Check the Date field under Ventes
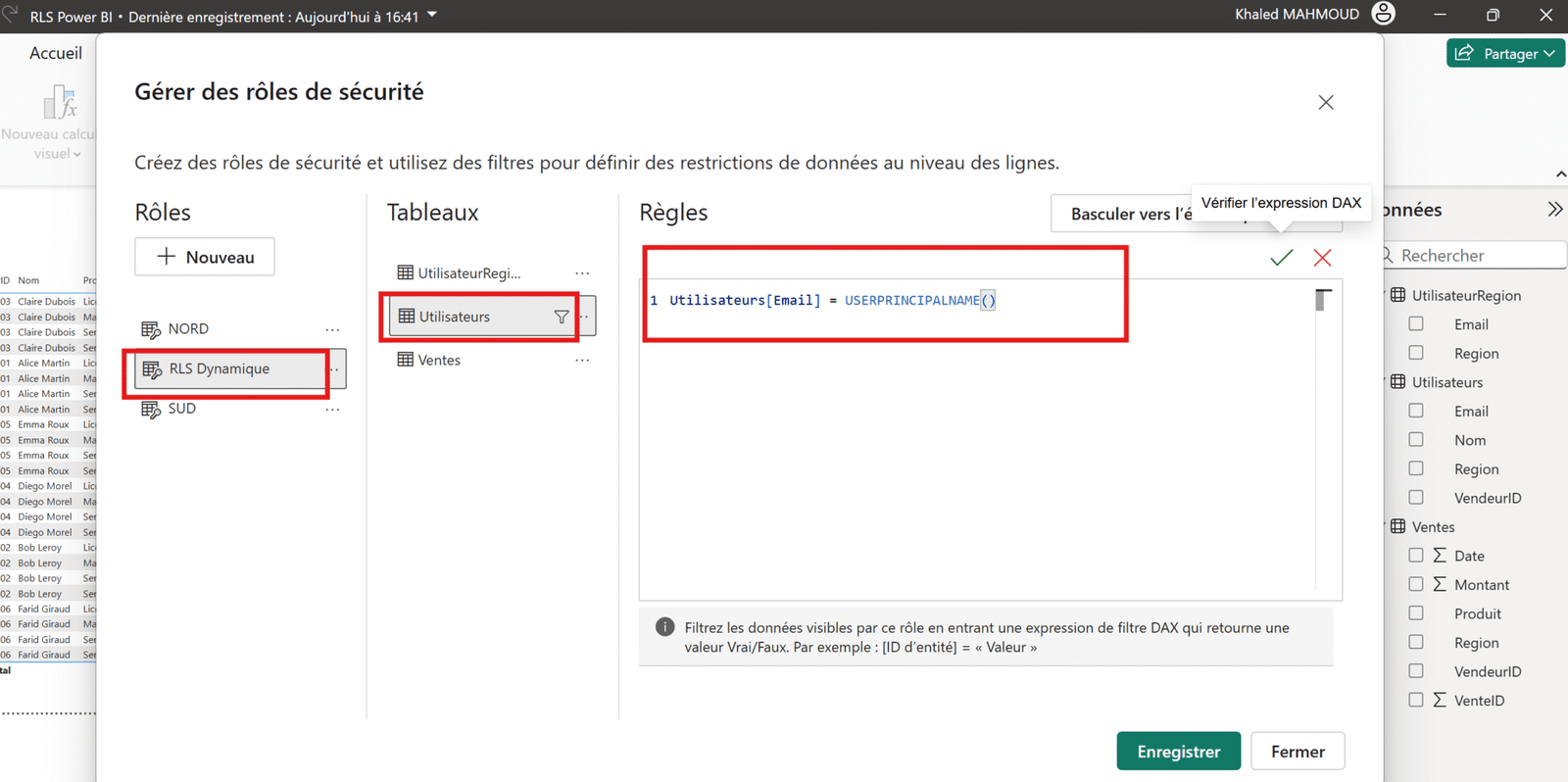This screenshot has height=782, width=1568. (1416, 556)
